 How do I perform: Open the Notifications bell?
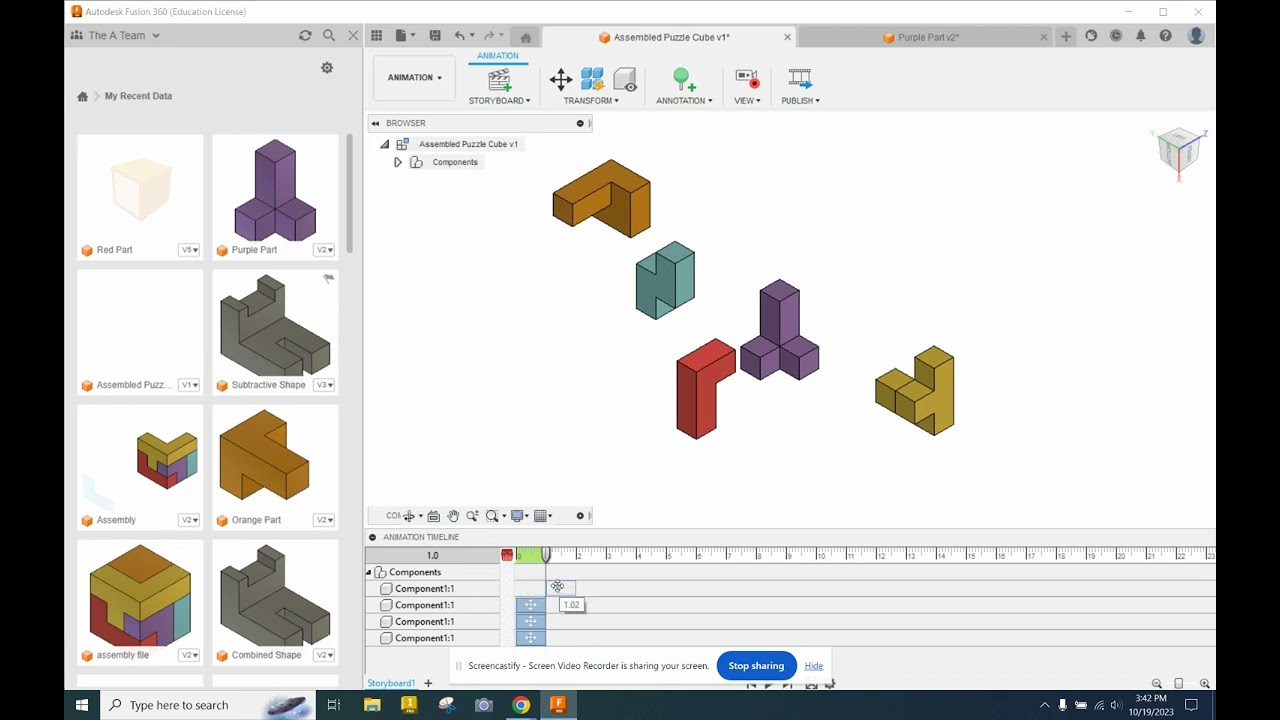[1141, 36]
